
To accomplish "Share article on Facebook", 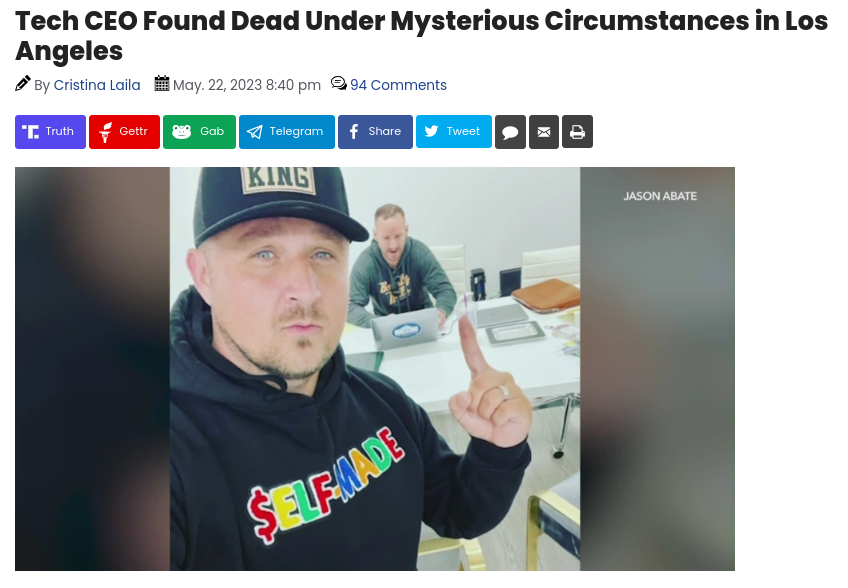I will (x=375, y=131).
